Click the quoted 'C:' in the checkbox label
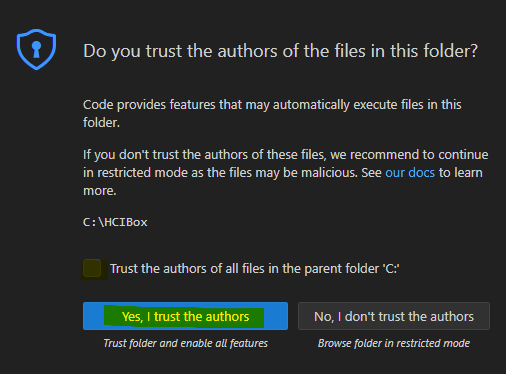 (391, 269)
